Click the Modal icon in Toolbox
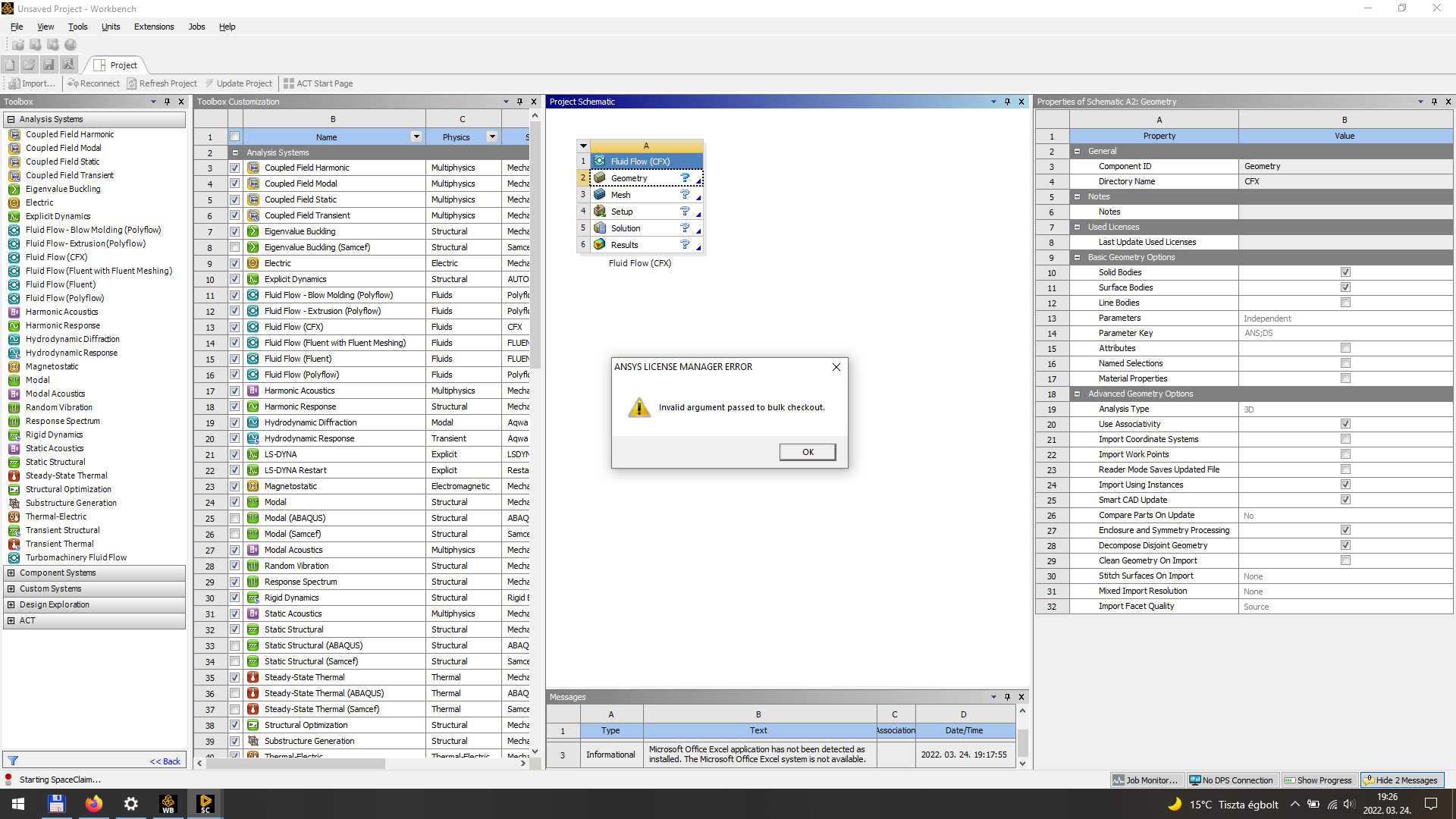The height and width of the screenshot is (819, 1456). [x=14, y=380]
